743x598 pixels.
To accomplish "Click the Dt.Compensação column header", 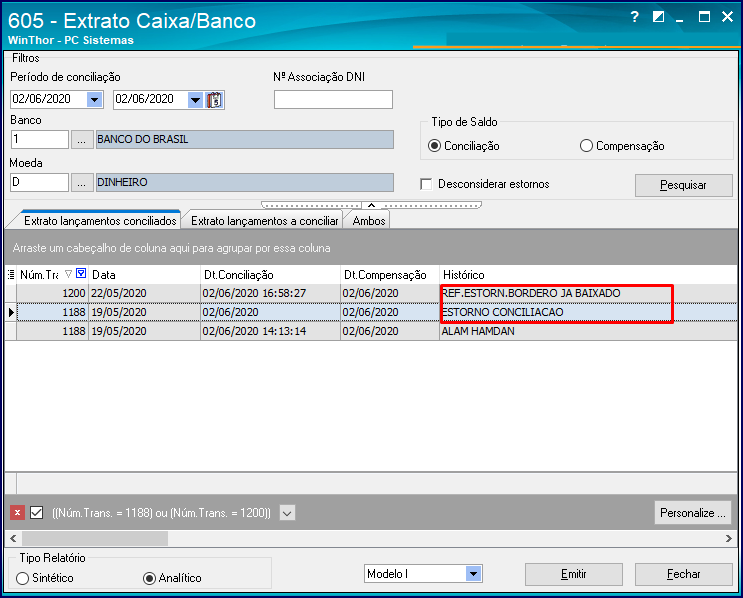I will 390,275.
